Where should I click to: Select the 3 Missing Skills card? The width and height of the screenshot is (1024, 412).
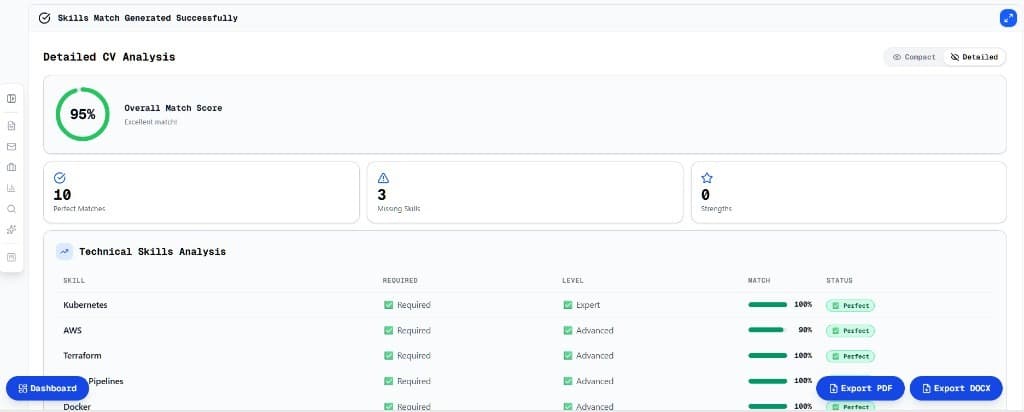(x=525, y=193)
